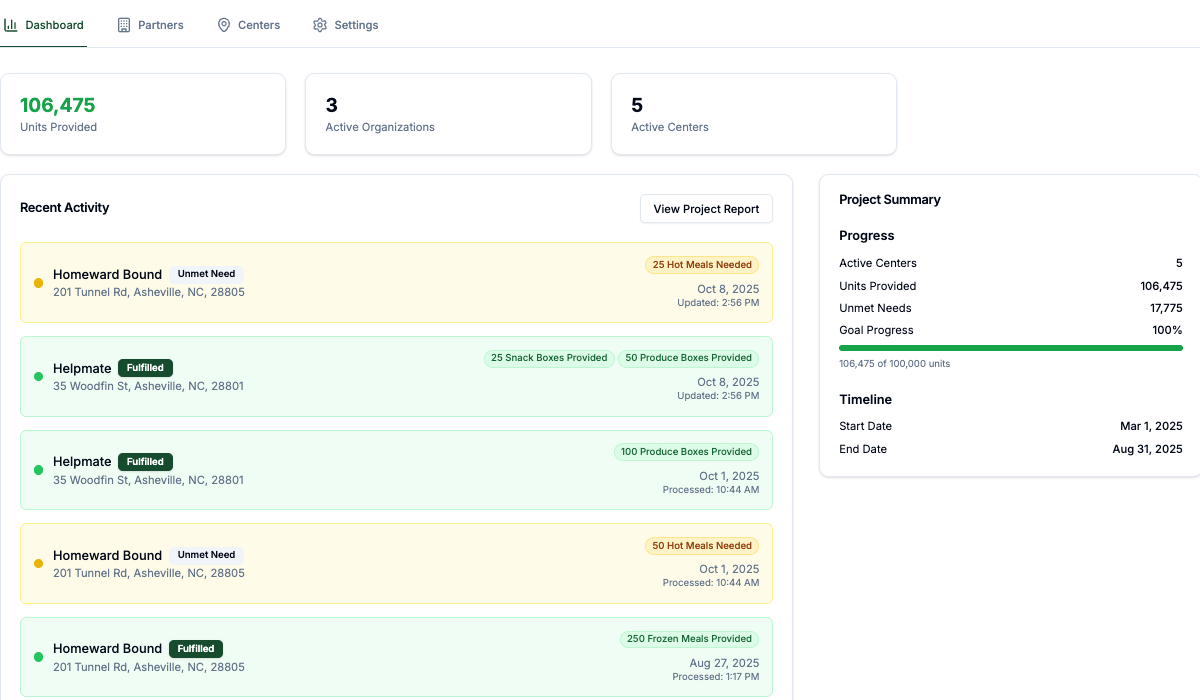Click the 250 Frozen Meals Provided badge
The image size is (1200, 700).
(689, 639)
